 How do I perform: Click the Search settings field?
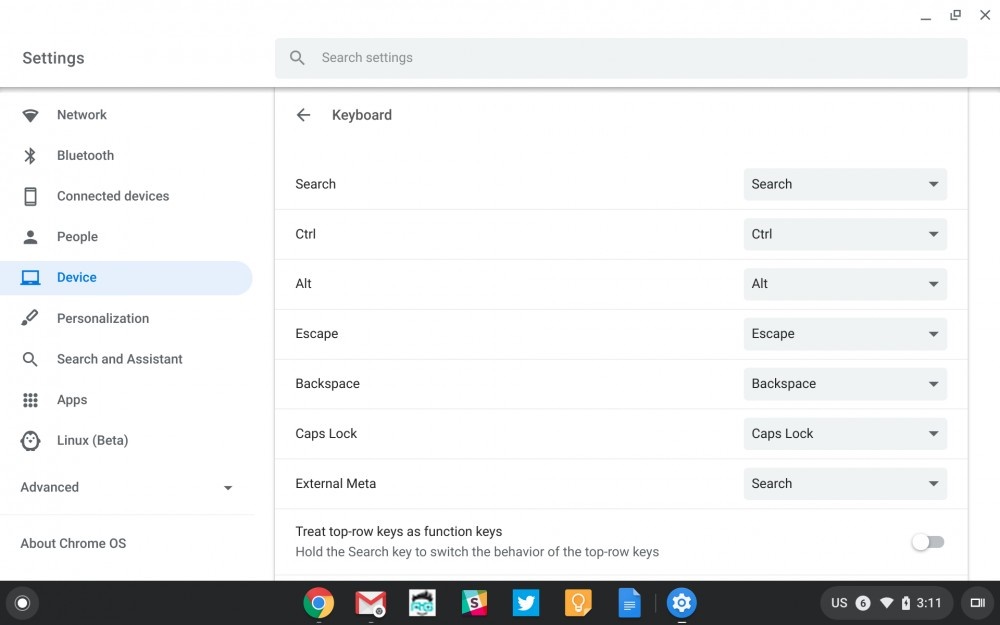tap(620, 58)
